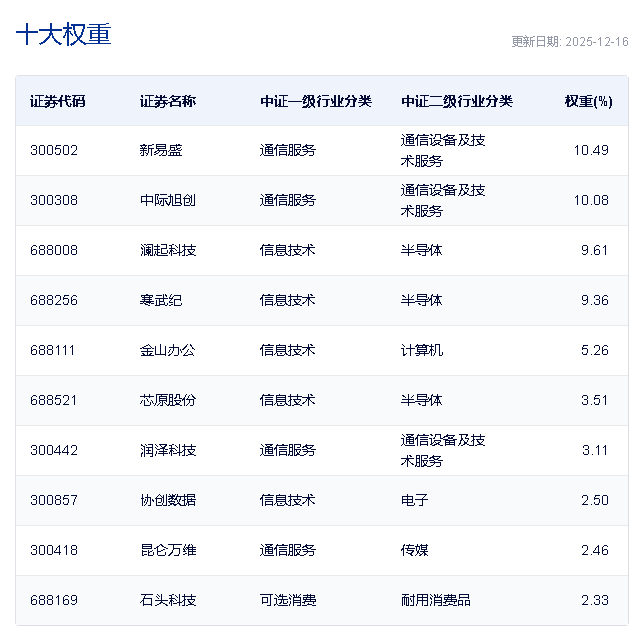The width and height of the screenshot is (640, 632).
Task: Select the stock name 中际旭创
Action: pos(168,200)
